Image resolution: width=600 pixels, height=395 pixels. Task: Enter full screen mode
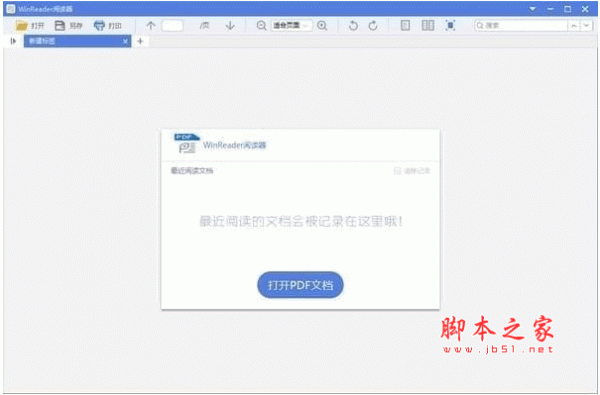click(x=450, y=26)
